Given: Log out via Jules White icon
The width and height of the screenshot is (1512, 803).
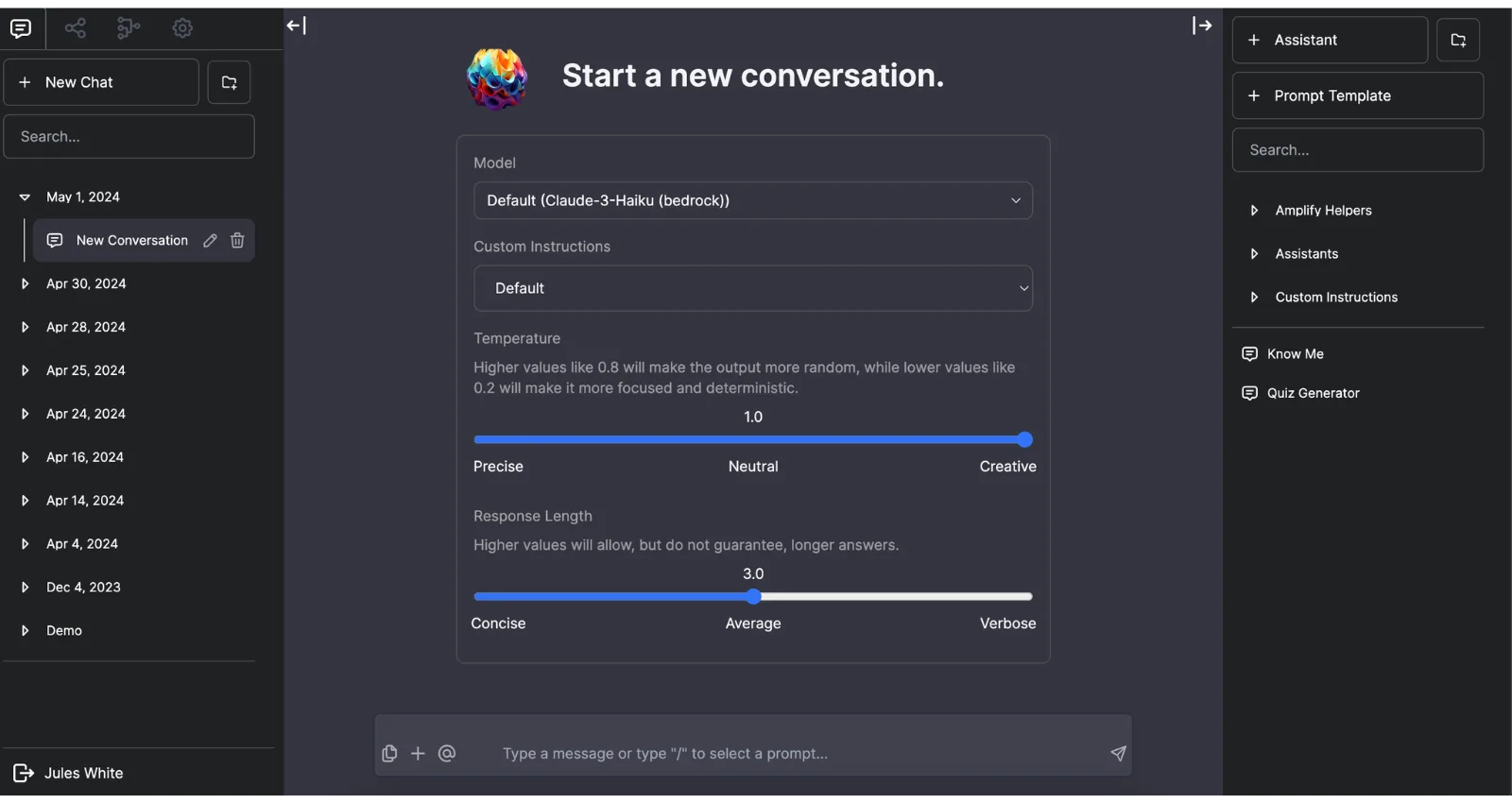Looking at the screenshot, I should click(24, 774).
